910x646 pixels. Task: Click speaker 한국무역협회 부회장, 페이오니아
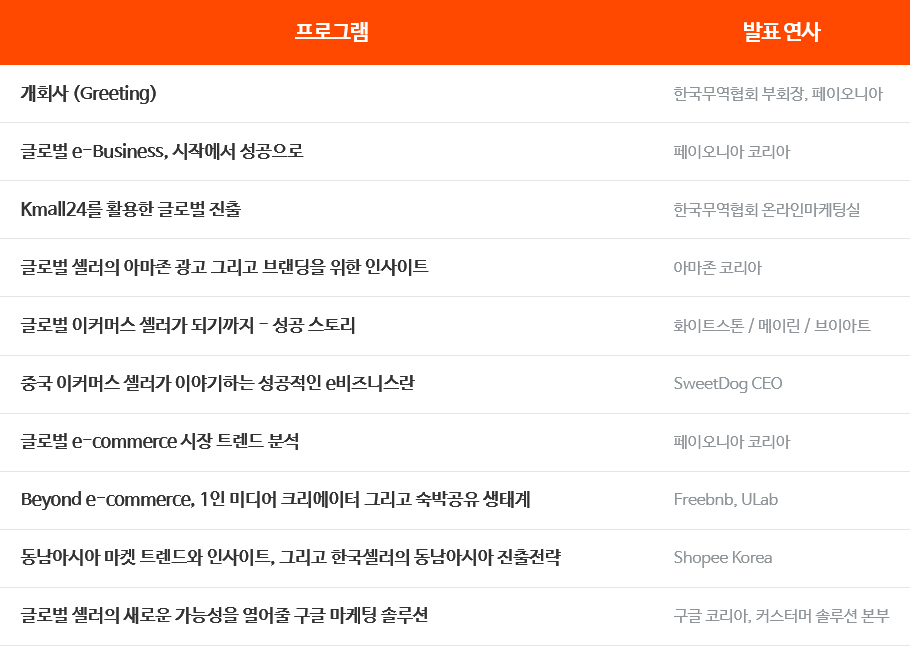coord(778,93)
